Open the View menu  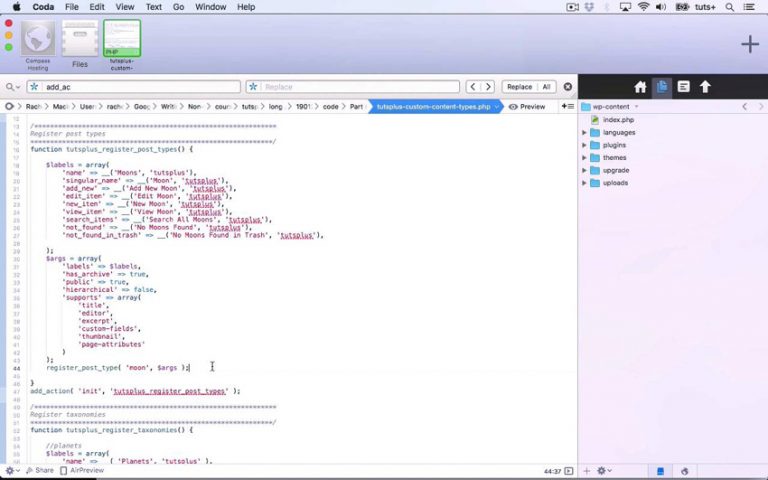click(125, 7)
